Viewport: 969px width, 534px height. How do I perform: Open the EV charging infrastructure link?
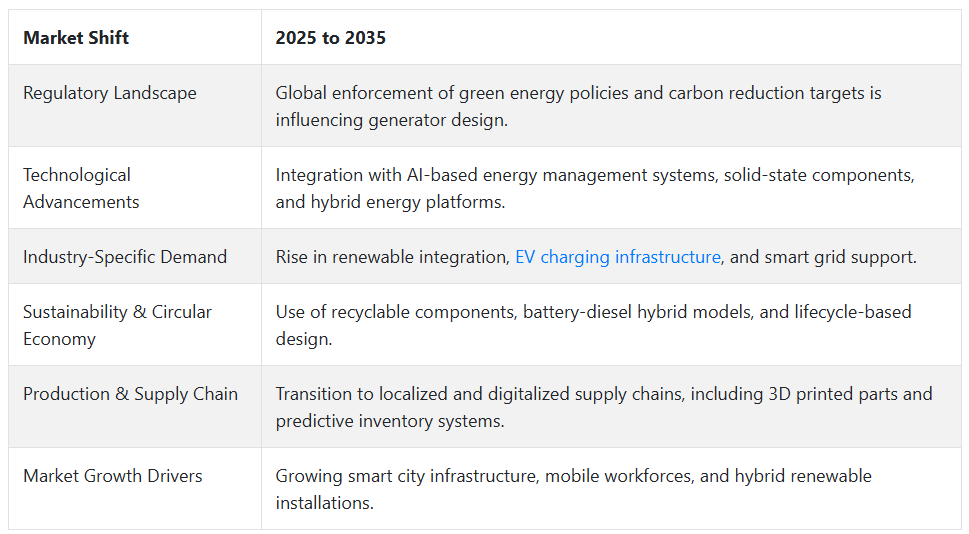(617, 256)
